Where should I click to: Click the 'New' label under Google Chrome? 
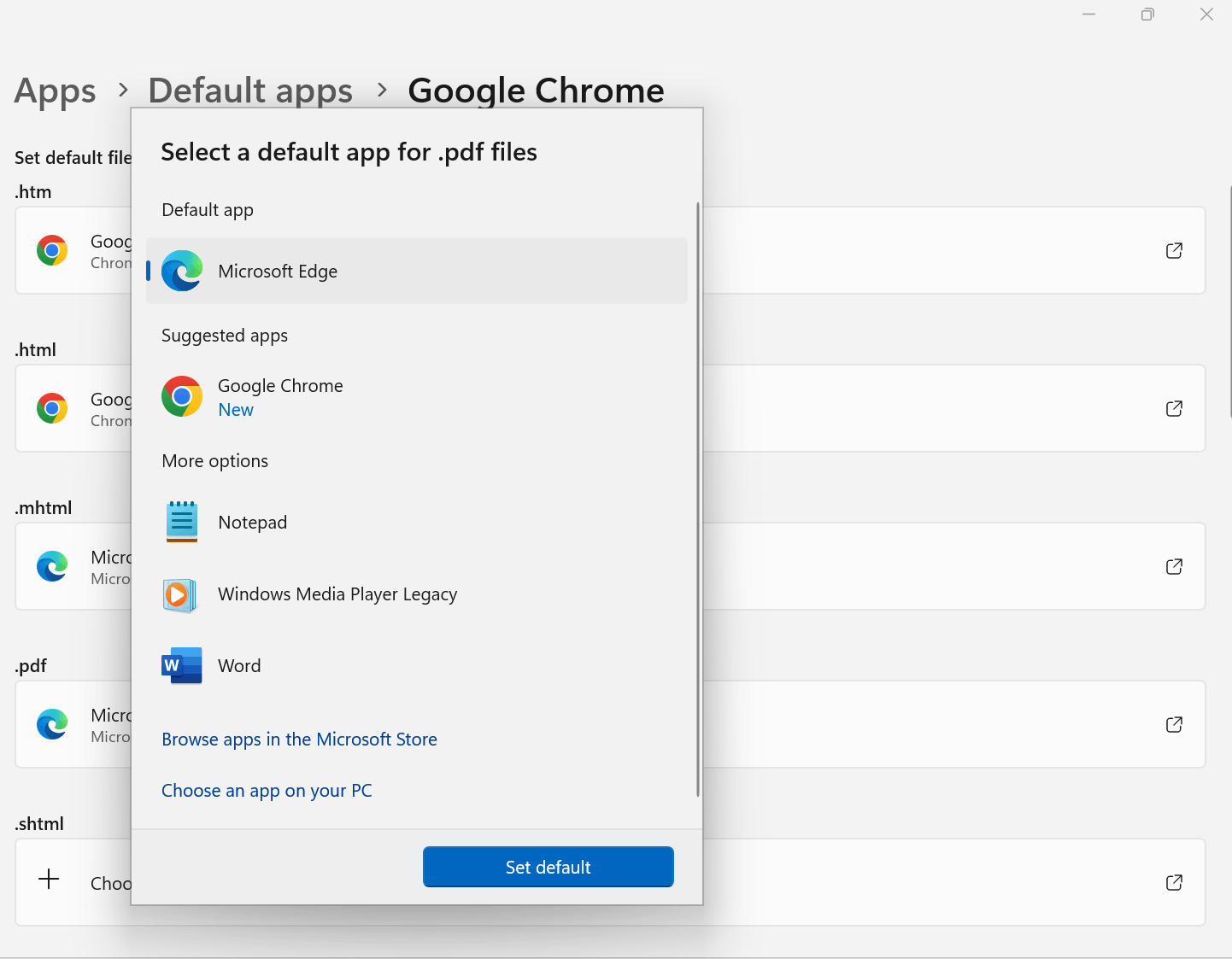pos(236,410)
